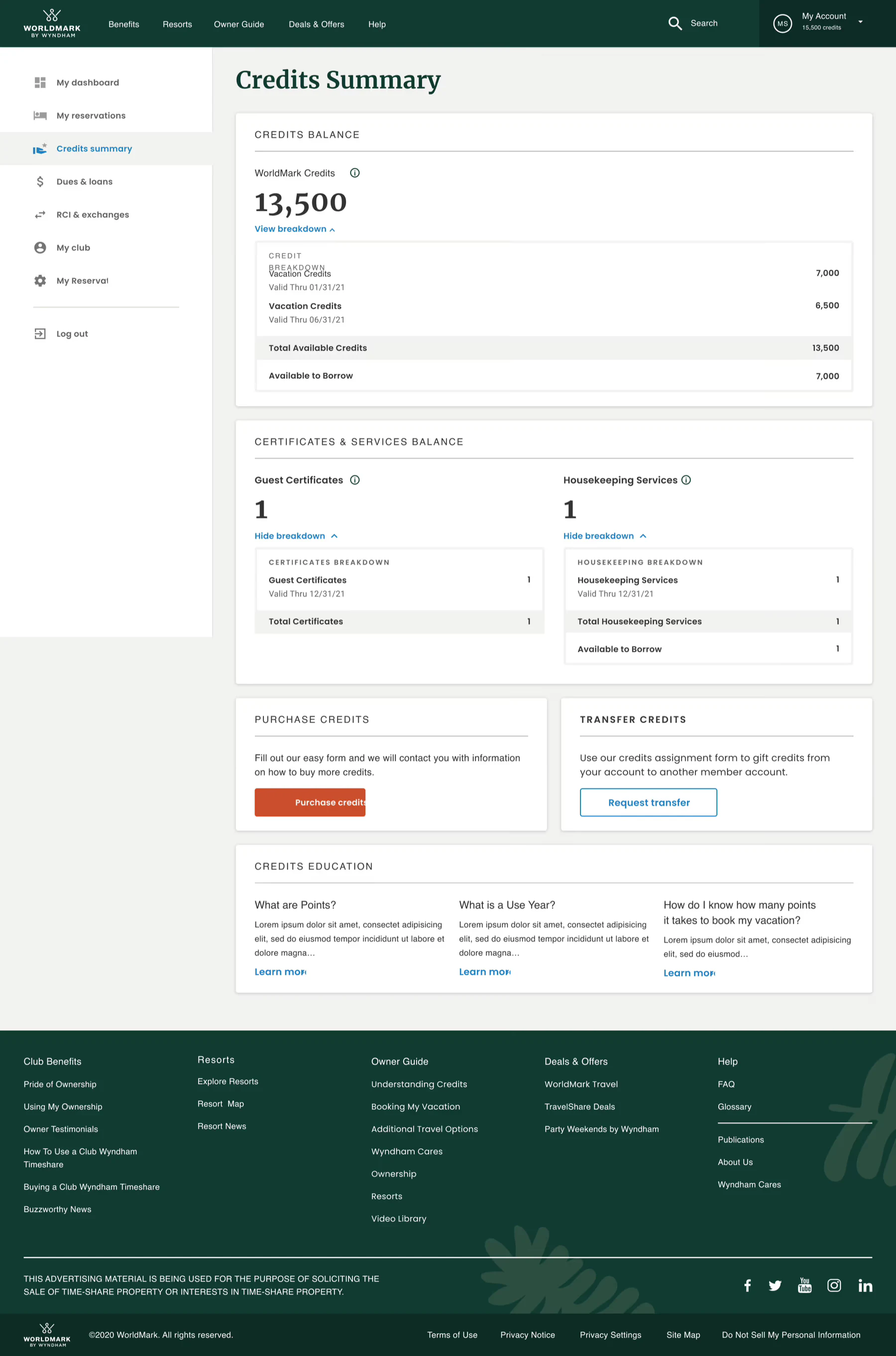Click the RCI & exchanges arrows icon
This screenshot has height=1356, width=896.
(40, 215)
